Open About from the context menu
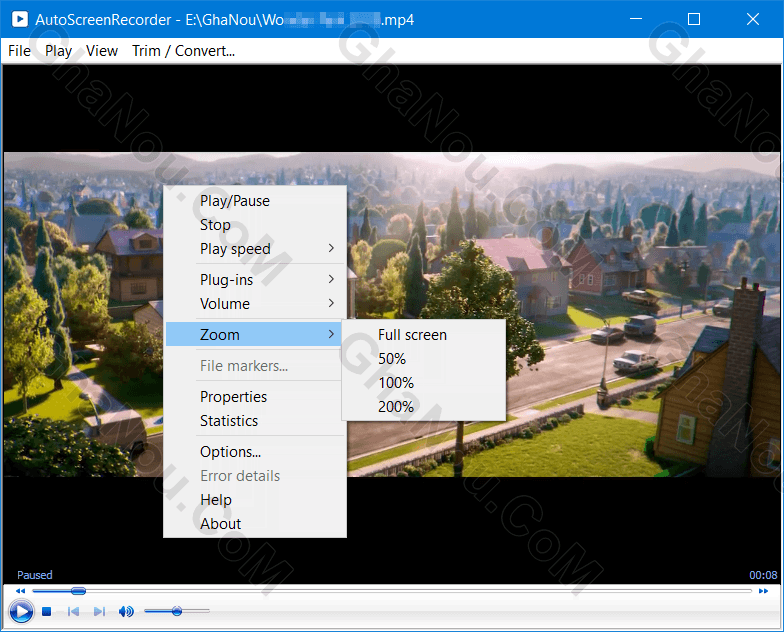 click(x=255, y=524)
